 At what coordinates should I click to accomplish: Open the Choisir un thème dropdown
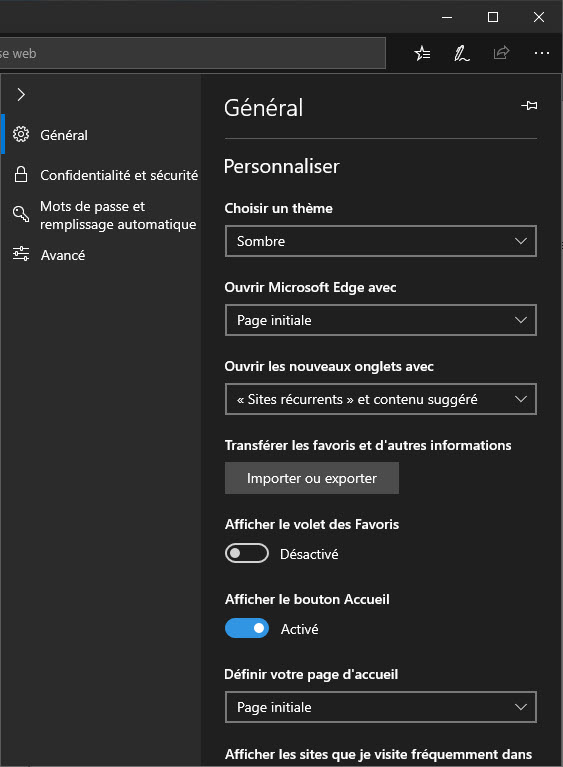381,241
